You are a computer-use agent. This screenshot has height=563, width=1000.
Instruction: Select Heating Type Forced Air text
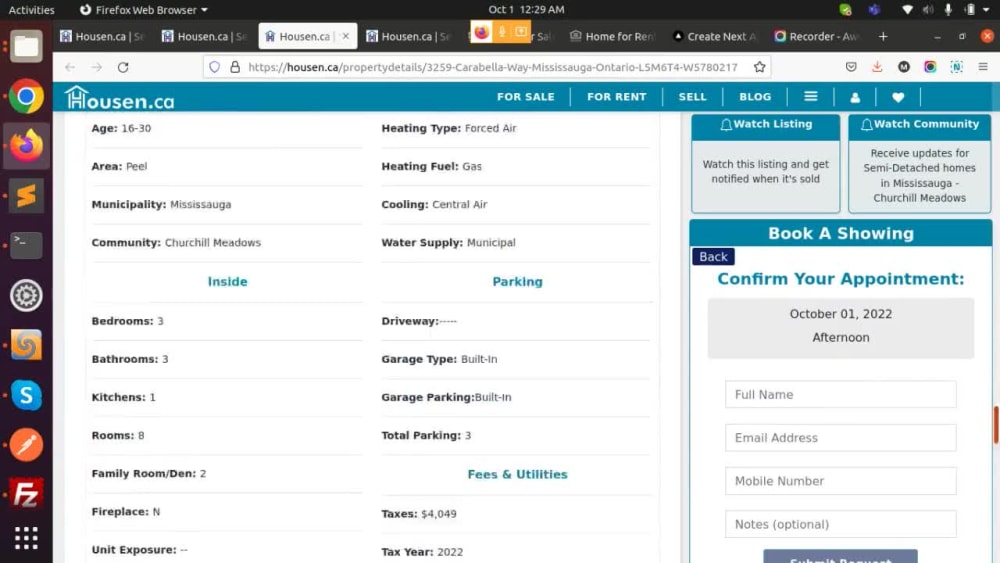point(449,128)
